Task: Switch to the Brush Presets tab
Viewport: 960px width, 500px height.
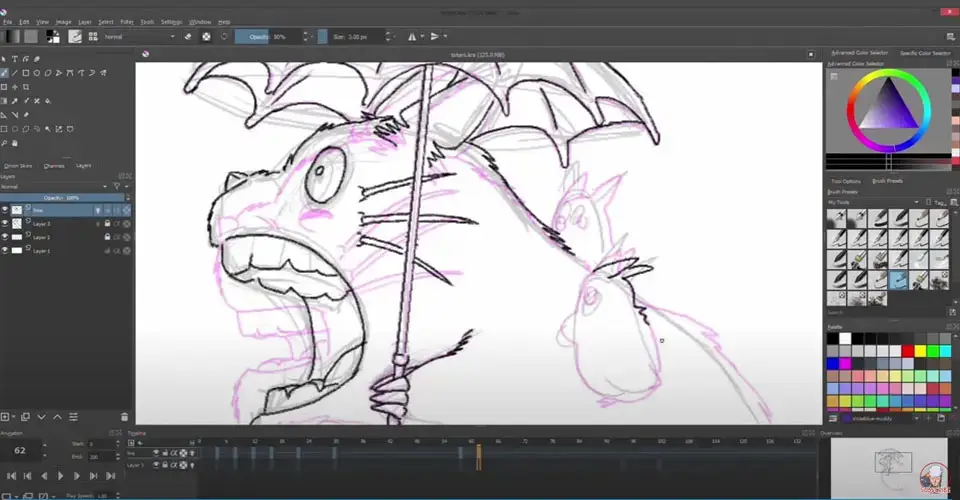Action: coord(887,181)
